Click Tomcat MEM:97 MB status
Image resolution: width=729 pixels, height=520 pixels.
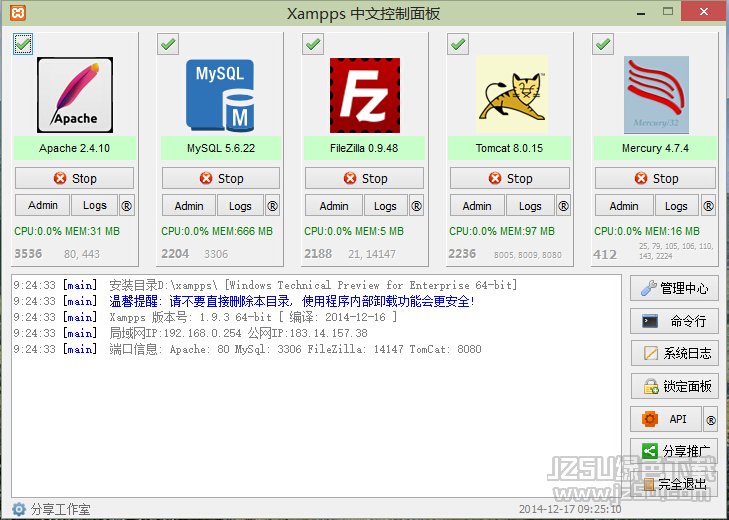[x=528, y=231]
